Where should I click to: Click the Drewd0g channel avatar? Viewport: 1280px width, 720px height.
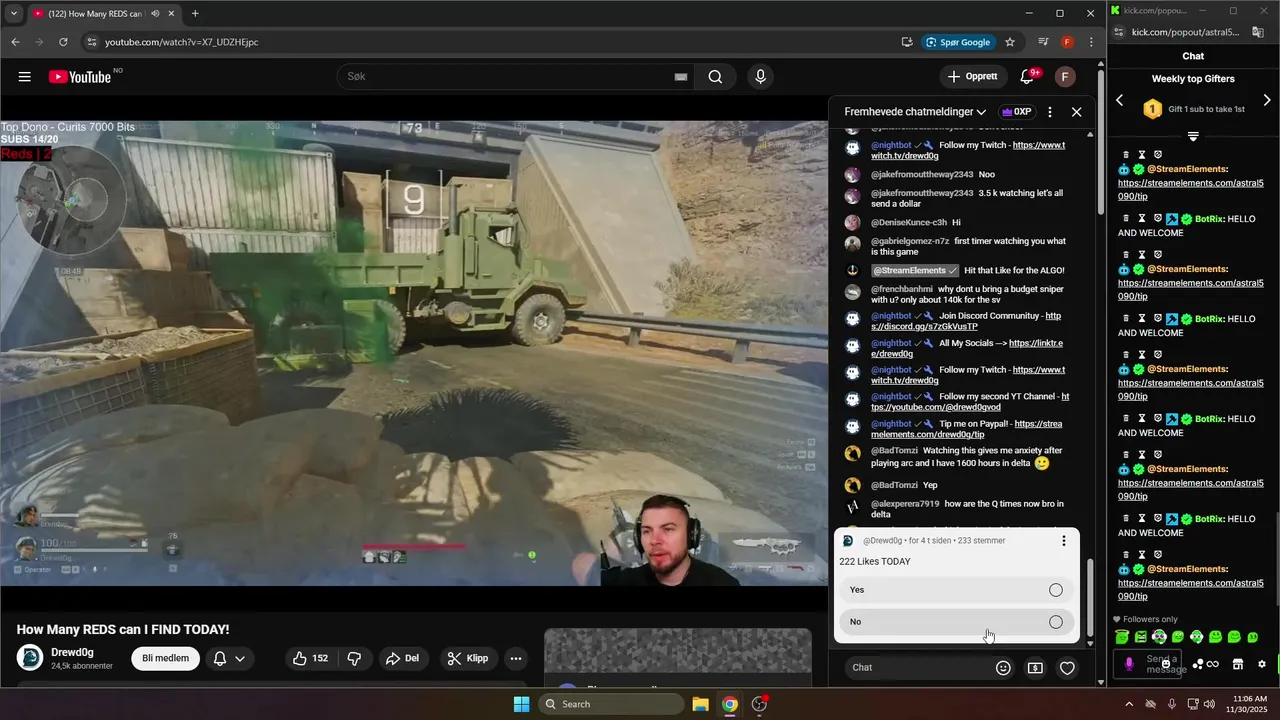(29, 658)
